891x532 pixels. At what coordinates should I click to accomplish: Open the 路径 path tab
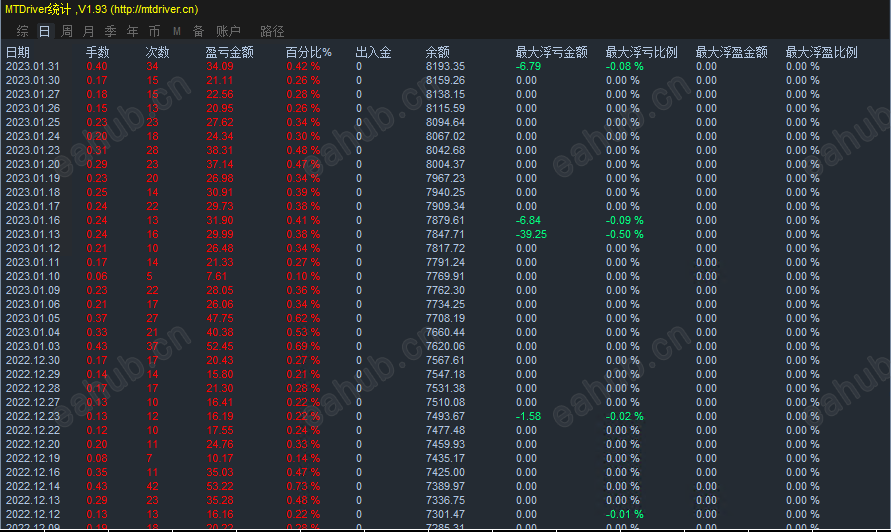point(272,31)
